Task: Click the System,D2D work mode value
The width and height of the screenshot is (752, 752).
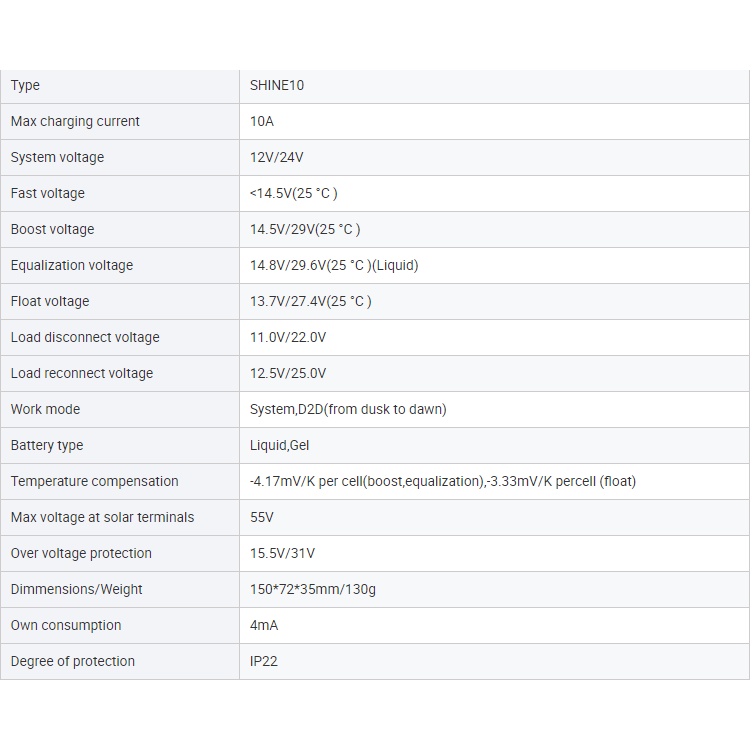Action: [x=348, y=409]
